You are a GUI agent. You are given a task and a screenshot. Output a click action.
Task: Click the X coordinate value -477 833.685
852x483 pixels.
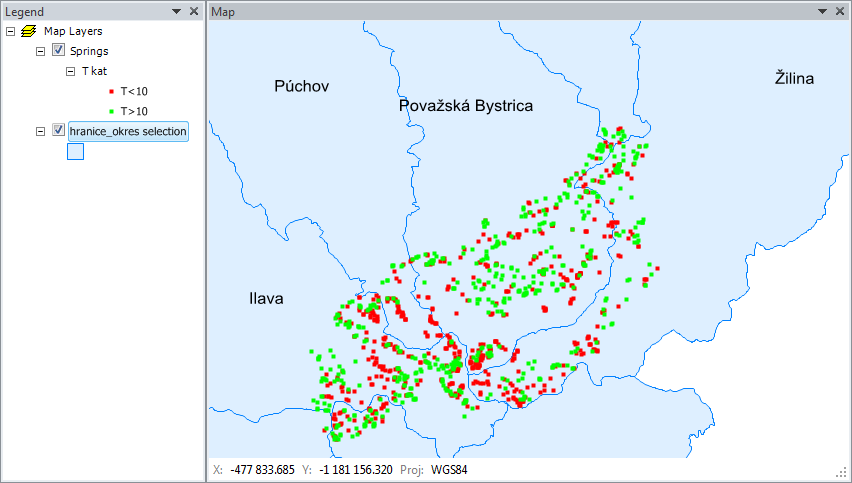[262, 470]
